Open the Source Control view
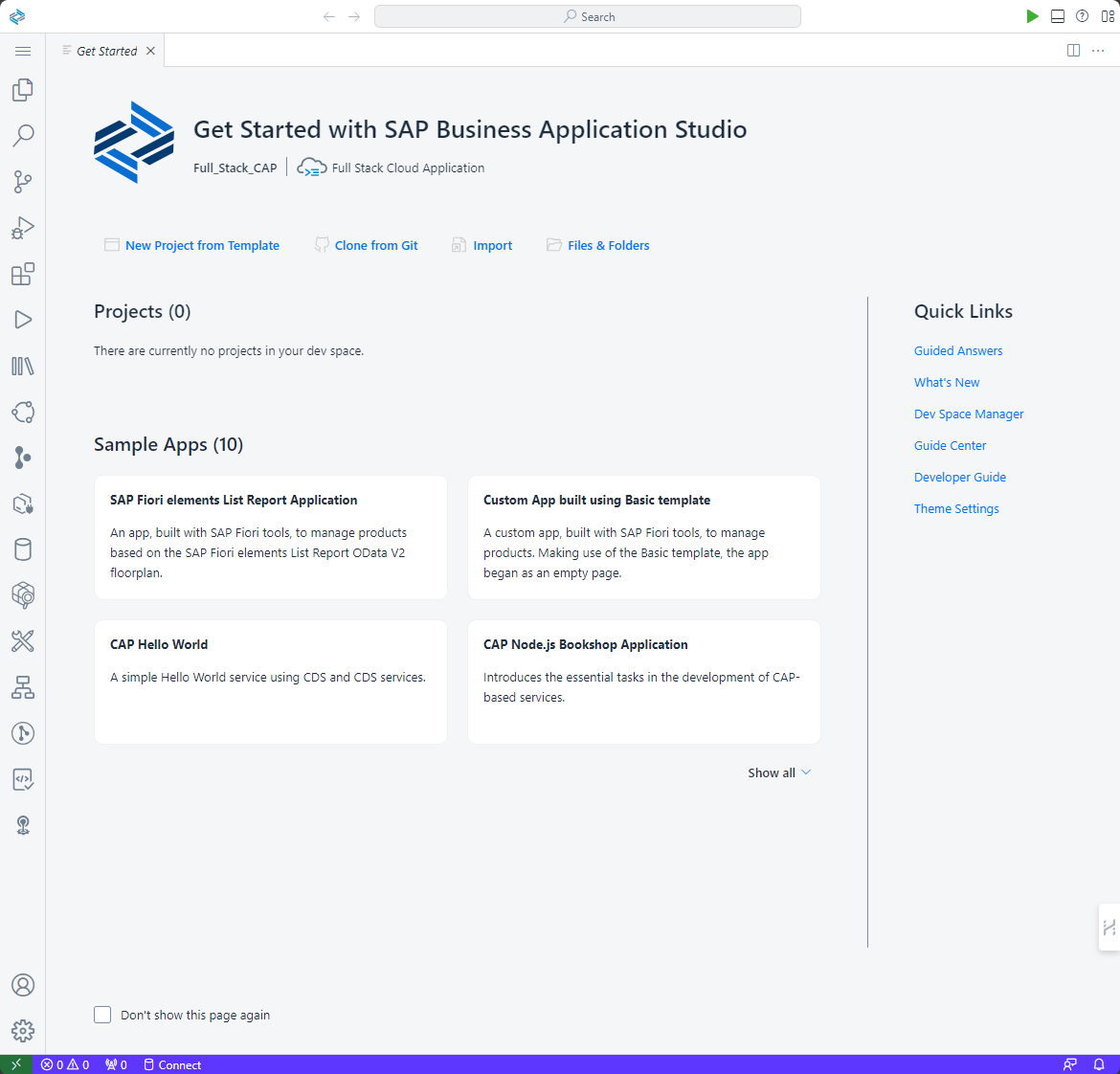 coord(23,182)
